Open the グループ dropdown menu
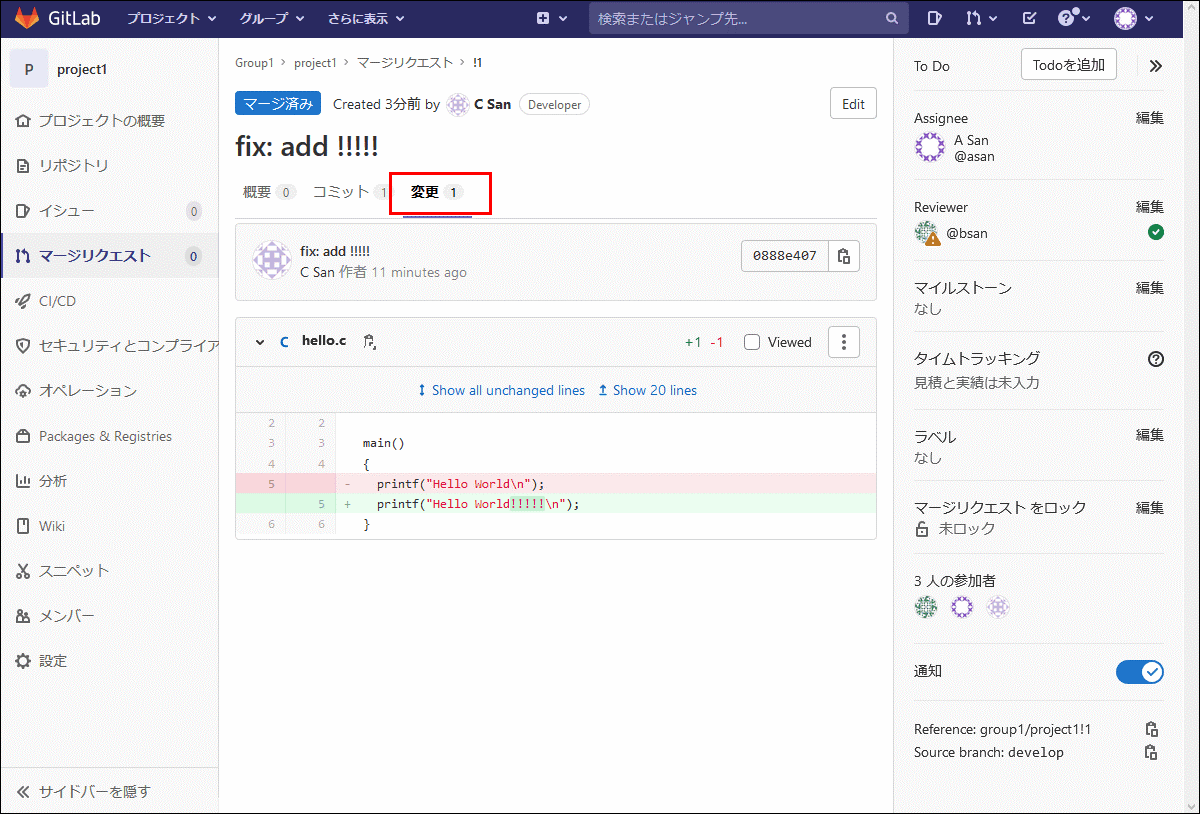Image resolution: width=1200 pixels, height=814 pixels. click(x=271, y=18)
